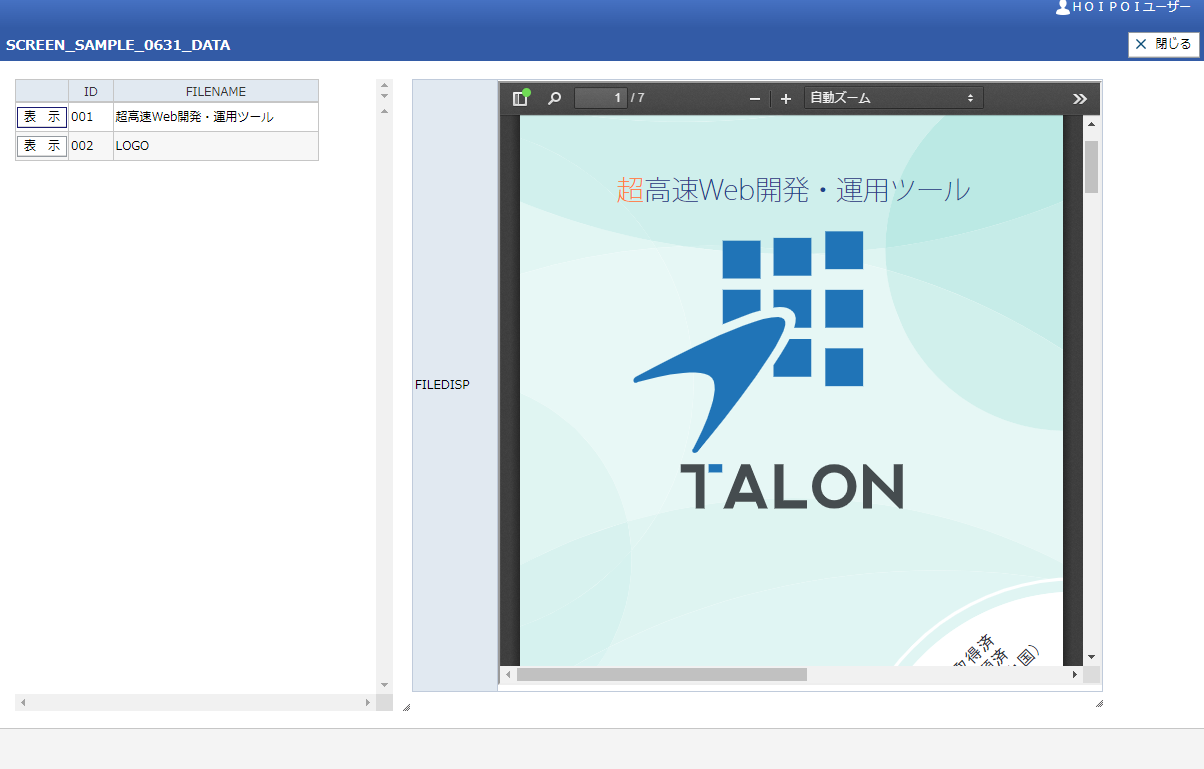Click the table list scroll-down arrow
The width and height of the screenshot is (1204, 769).
coord(384,685)
